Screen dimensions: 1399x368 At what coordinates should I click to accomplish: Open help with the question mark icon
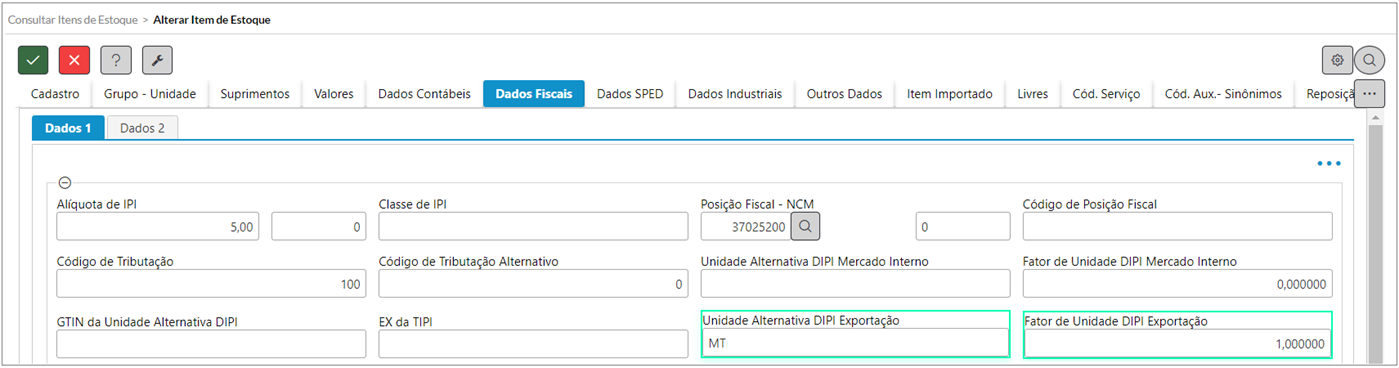(116, 60)
